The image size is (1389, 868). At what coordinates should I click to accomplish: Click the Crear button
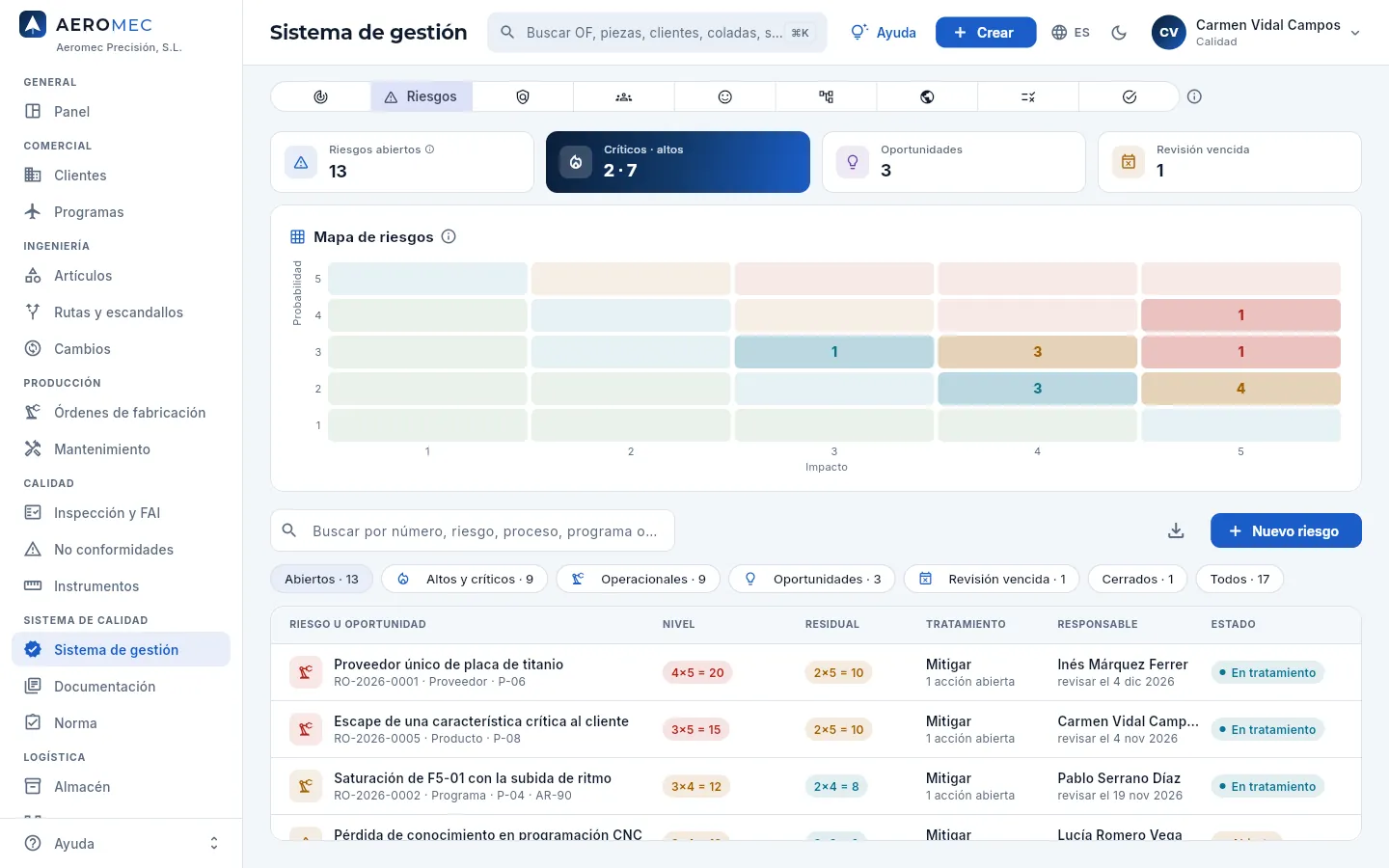(x=986, y=33)
